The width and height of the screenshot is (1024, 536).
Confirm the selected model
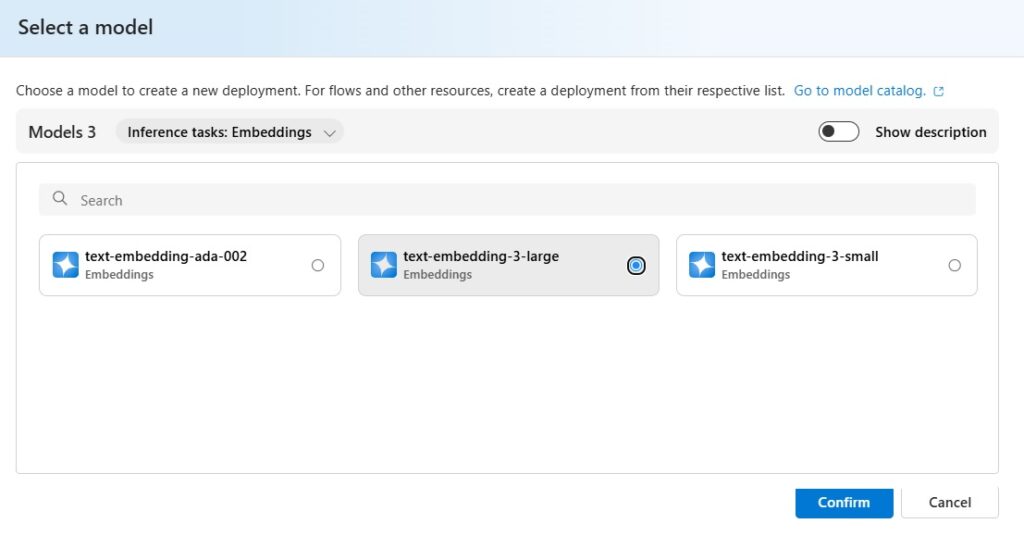pos(844,503)
